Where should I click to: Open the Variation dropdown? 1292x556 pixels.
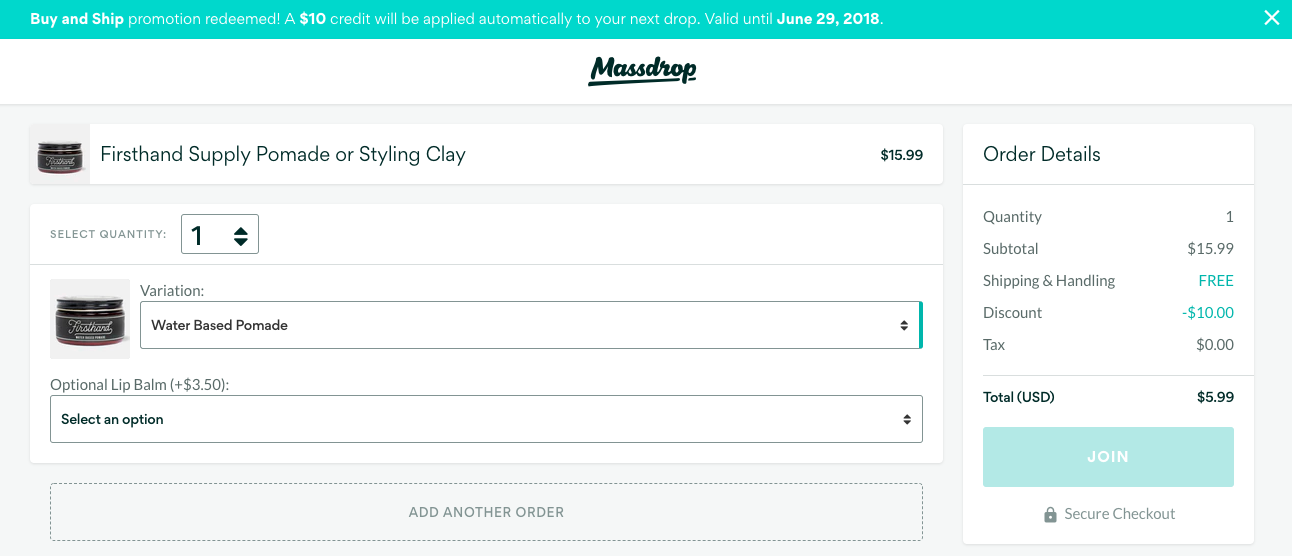coord(530,325)
